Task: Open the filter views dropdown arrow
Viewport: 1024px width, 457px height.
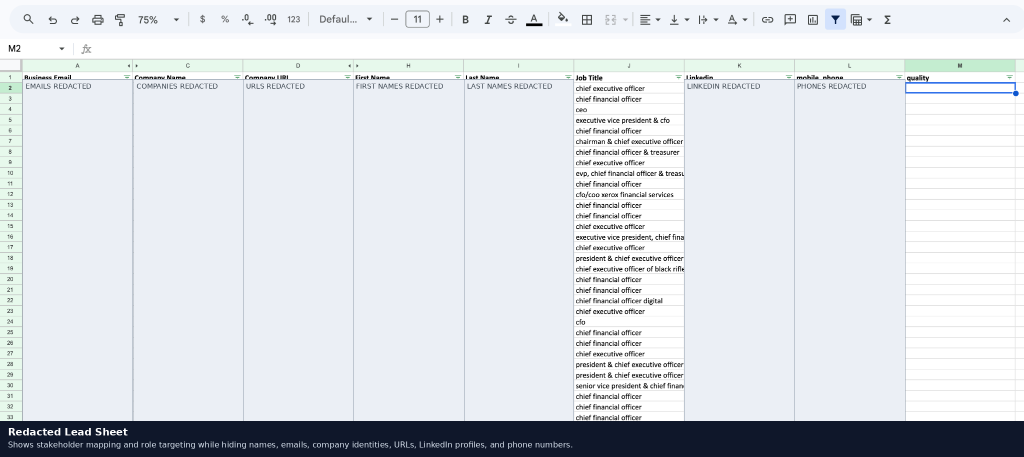Action: click(x=869, y=20)
